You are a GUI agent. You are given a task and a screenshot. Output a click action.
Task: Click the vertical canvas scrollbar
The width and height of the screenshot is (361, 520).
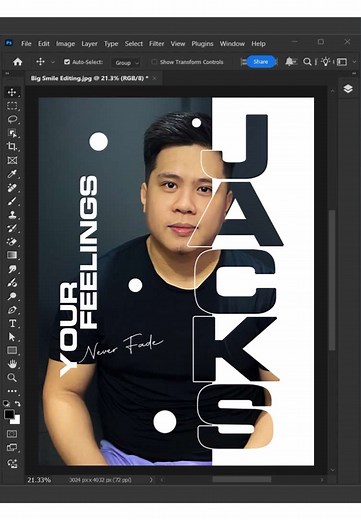pos(332,280)
